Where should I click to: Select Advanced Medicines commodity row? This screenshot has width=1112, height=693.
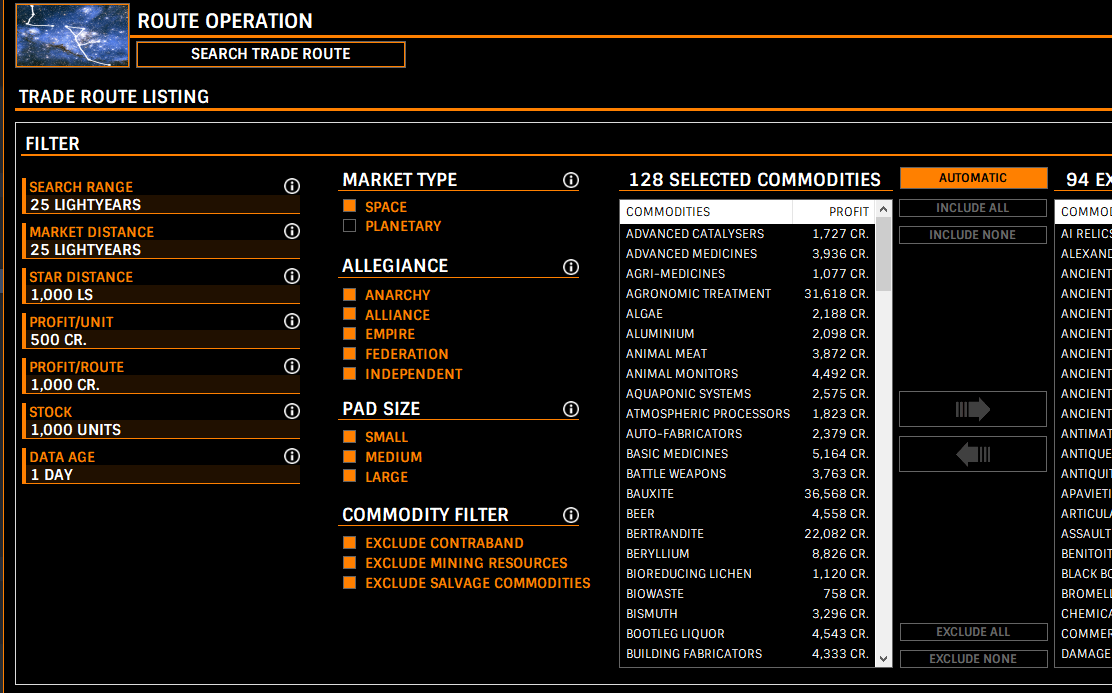pos(747,253)
